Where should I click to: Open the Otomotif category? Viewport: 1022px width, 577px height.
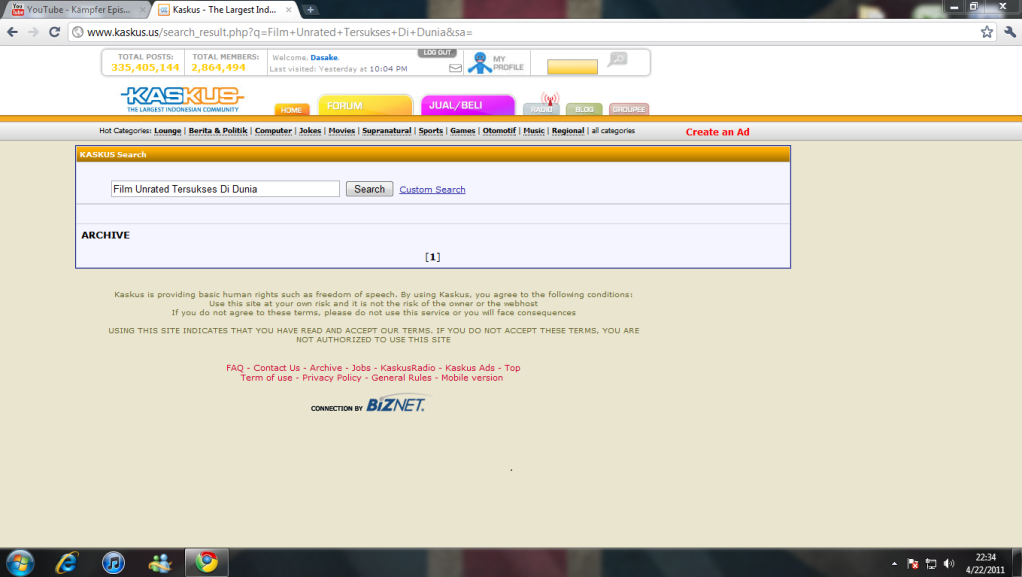[x=499, y=130]
